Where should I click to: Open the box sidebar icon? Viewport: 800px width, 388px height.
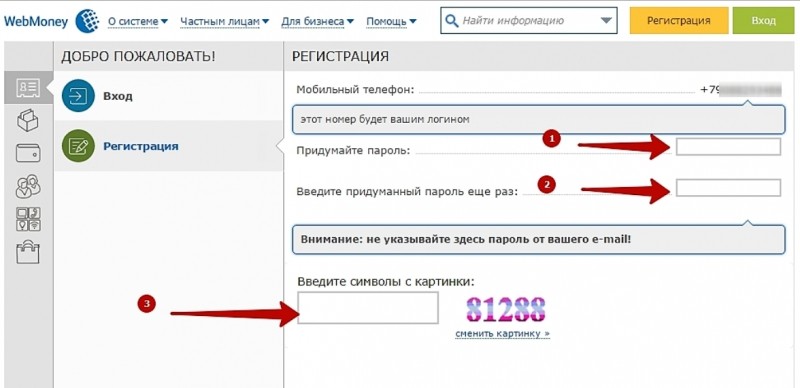[28, 120]
